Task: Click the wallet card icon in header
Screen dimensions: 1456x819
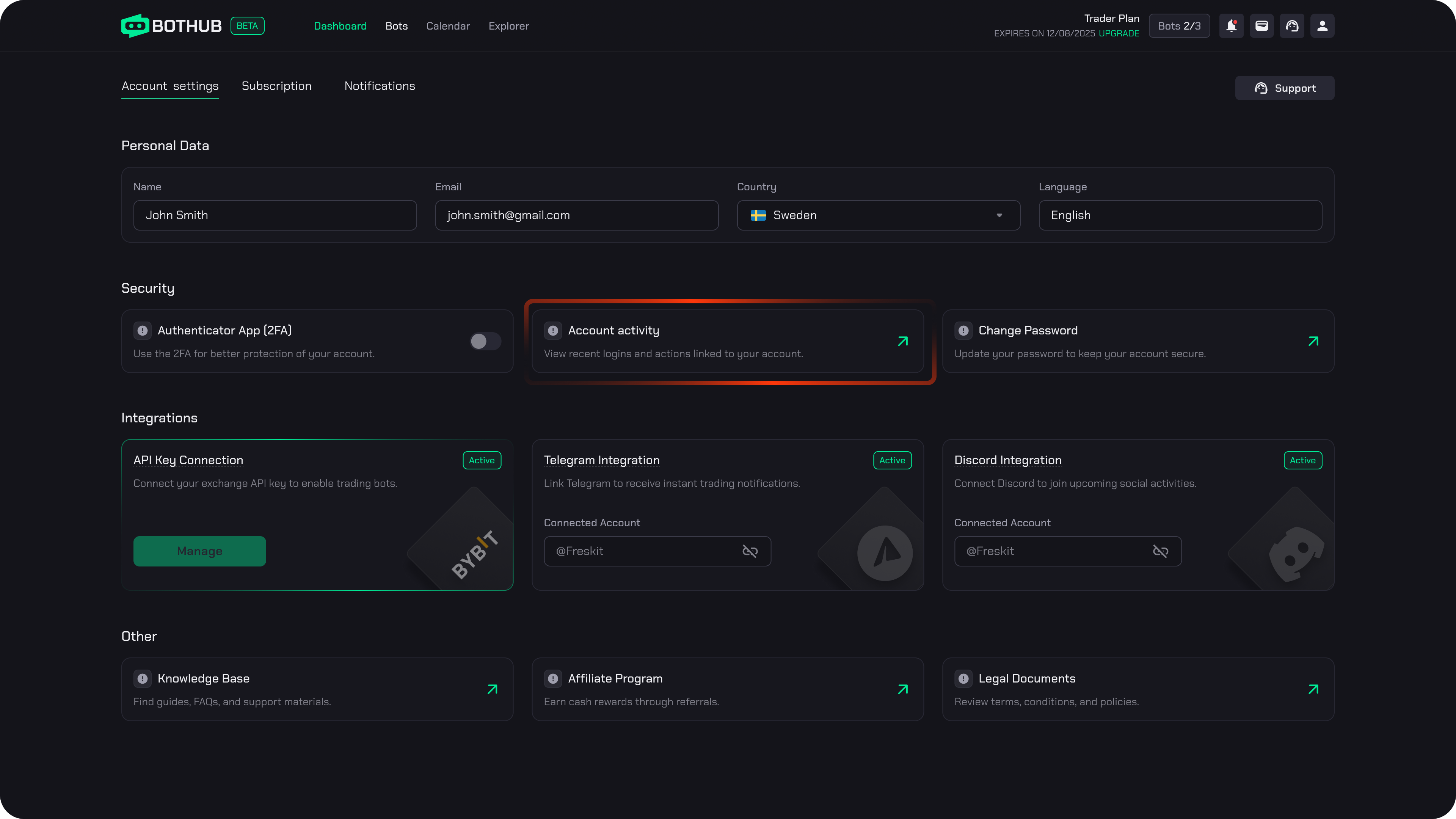Action: 1261,26
